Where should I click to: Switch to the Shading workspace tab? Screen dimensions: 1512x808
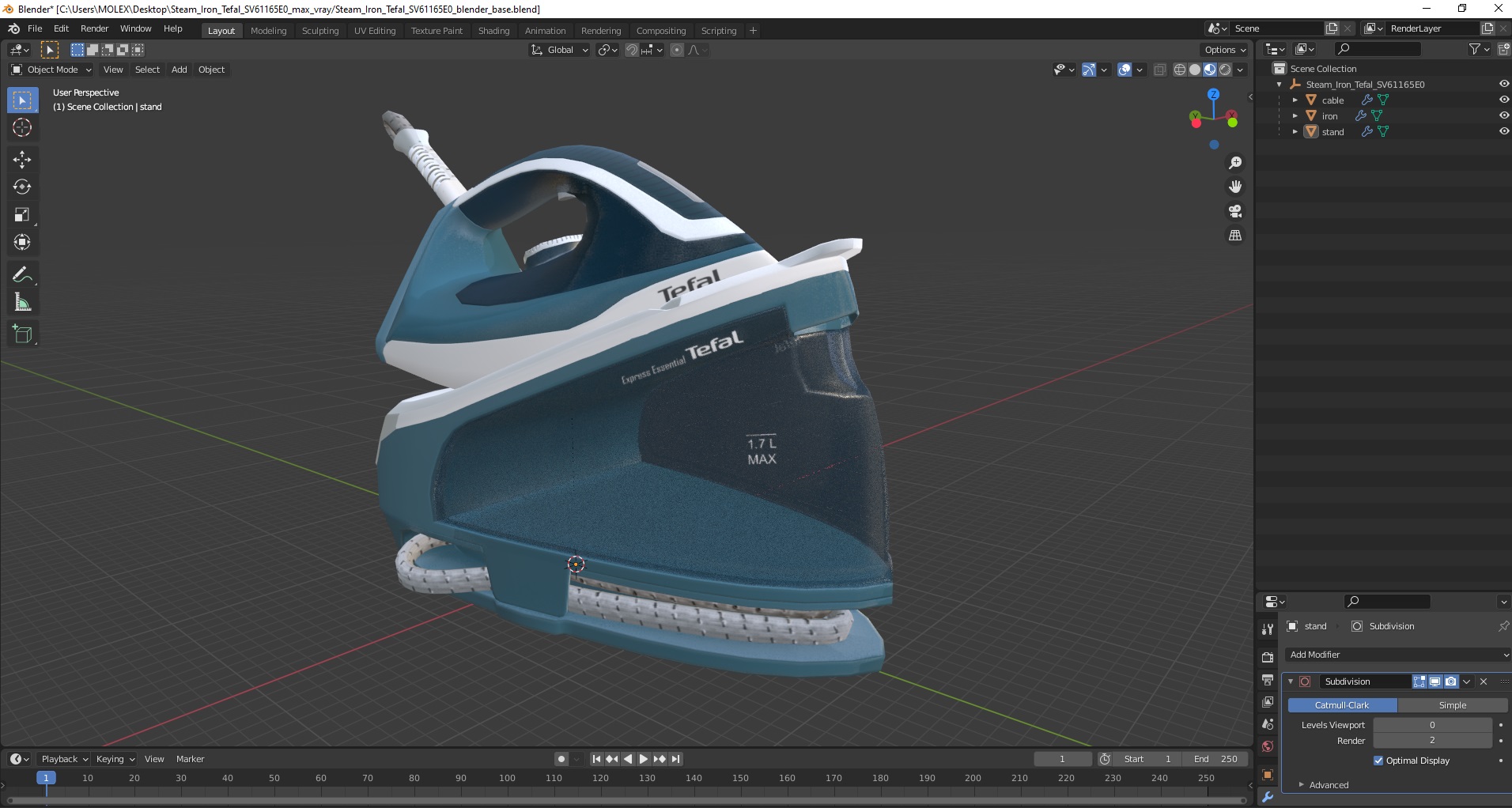(493, 31)
